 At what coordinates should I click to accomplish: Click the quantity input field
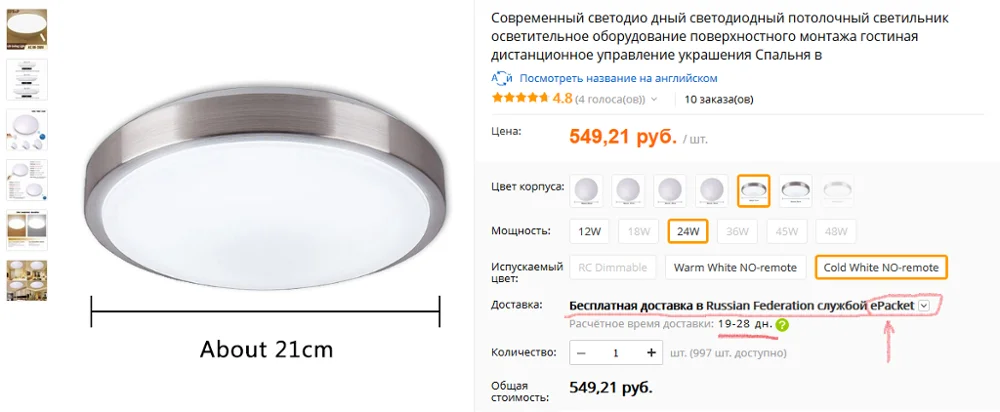click(x=616, y=353)
